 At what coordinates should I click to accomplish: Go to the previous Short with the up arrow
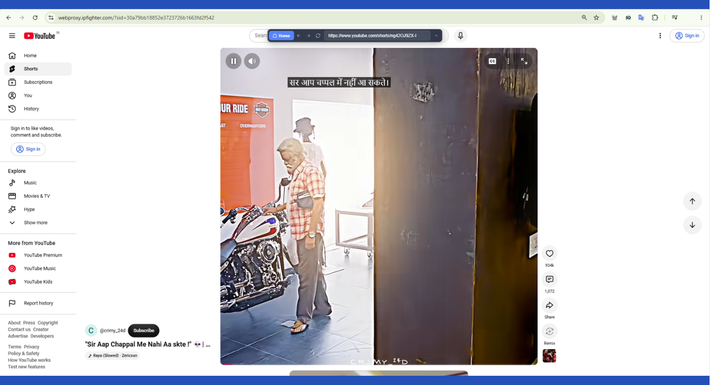pyautogui.click(x=692, y=201)
